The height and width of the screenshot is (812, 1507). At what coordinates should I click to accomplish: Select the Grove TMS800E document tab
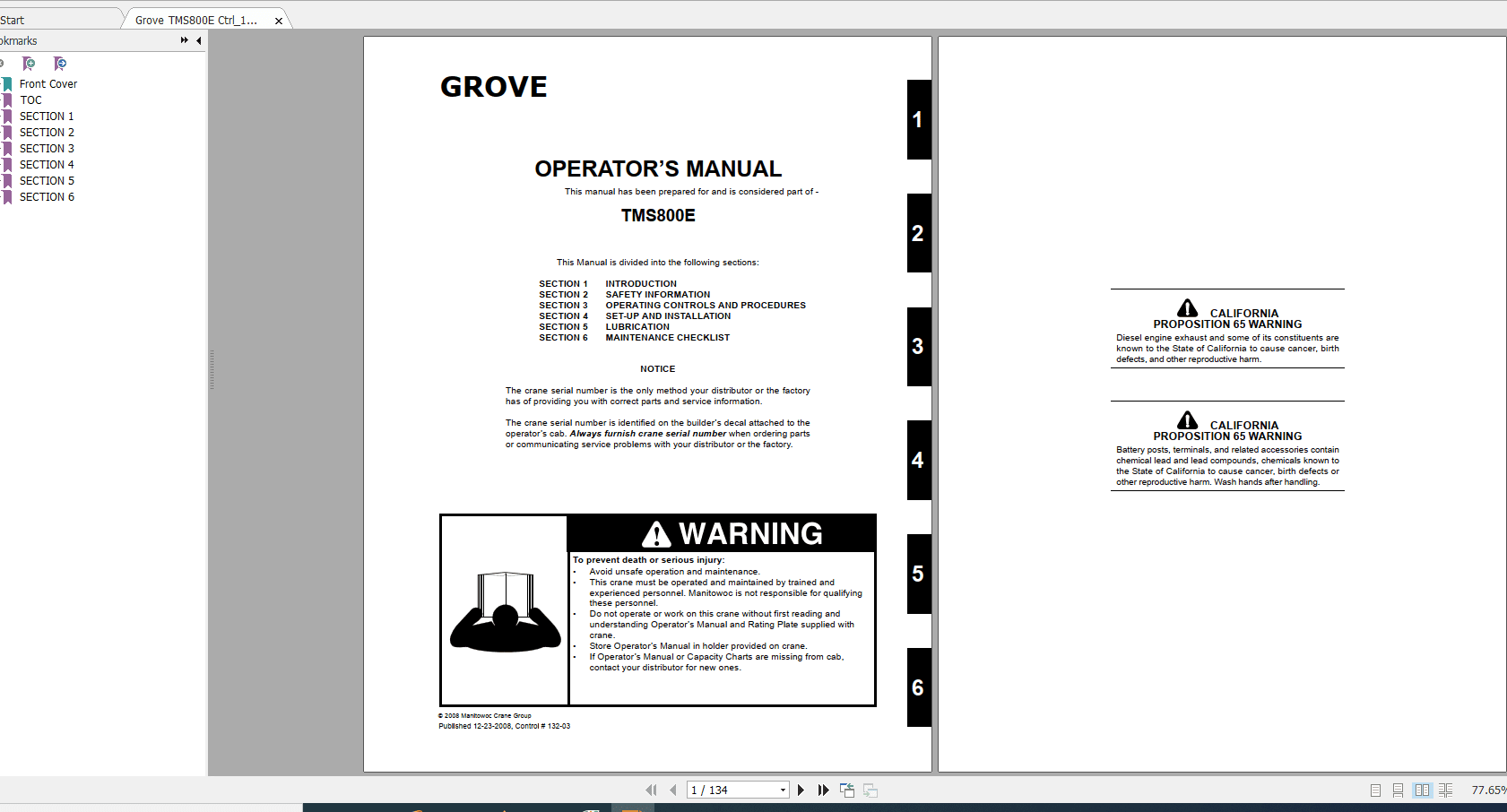pyautogui.click(x=193, y=19)
